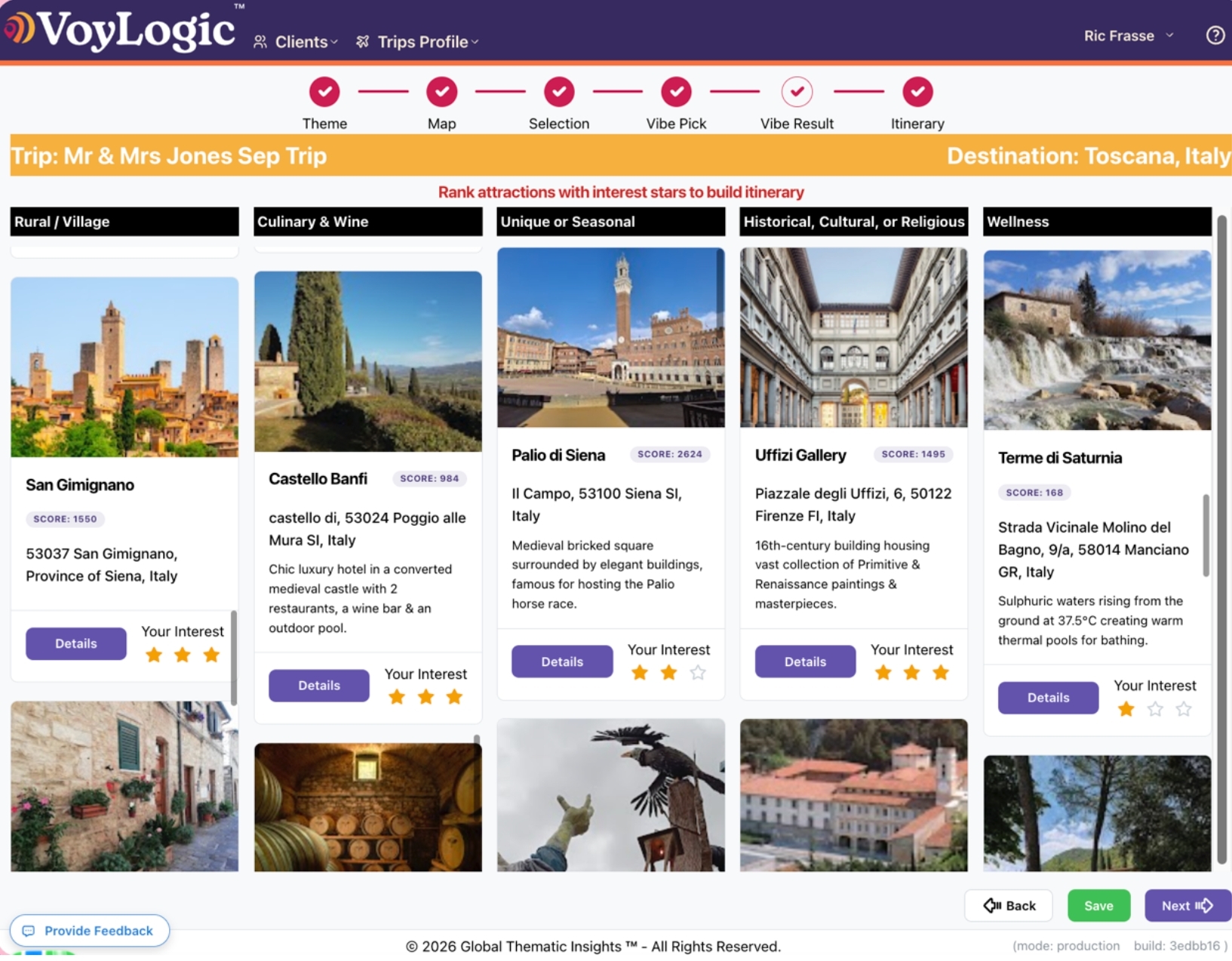Rate Terme di Saturnia two stars
The height and width of the screenshot is (961, 1232).
click(1155, 709)
